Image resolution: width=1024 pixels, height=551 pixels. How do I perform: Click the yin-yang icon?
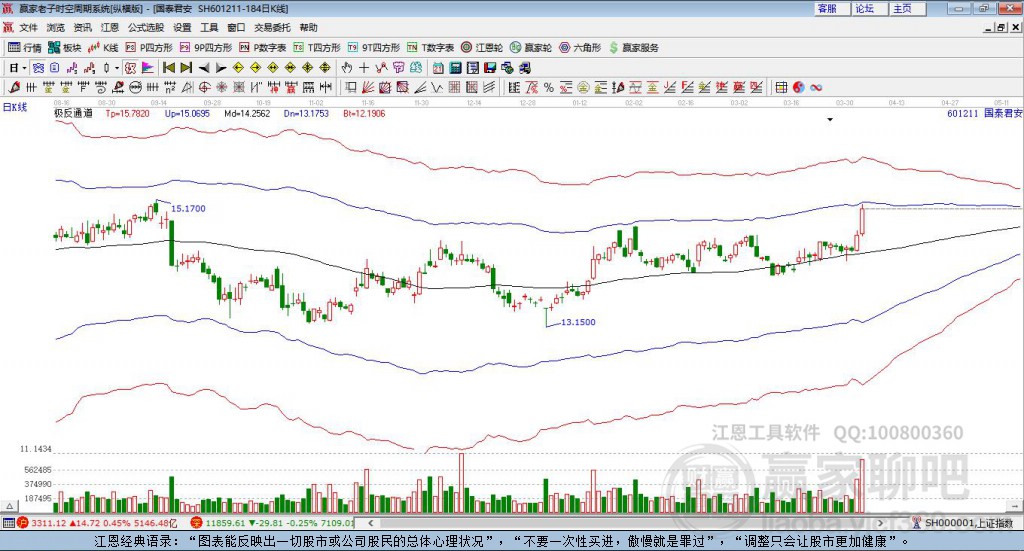point(799,87)
